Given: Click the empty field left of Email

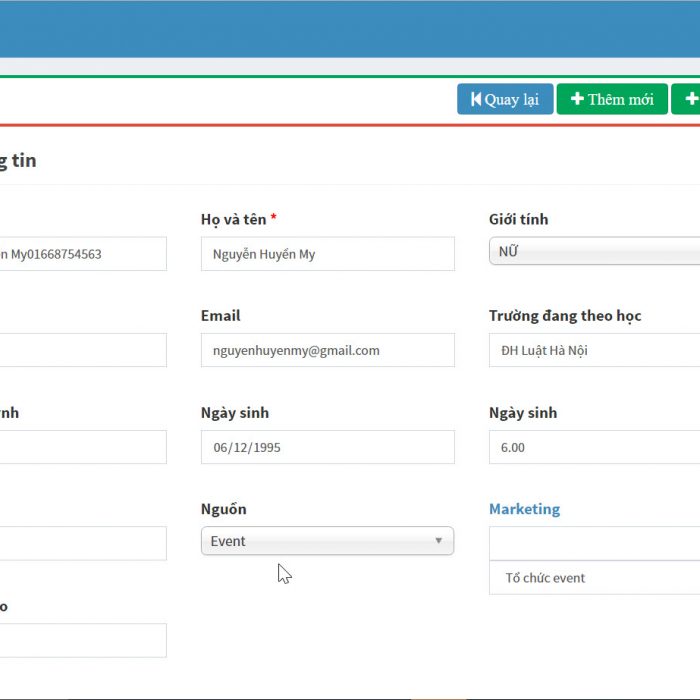Looking at the screenshot, I should pos(82,350).
